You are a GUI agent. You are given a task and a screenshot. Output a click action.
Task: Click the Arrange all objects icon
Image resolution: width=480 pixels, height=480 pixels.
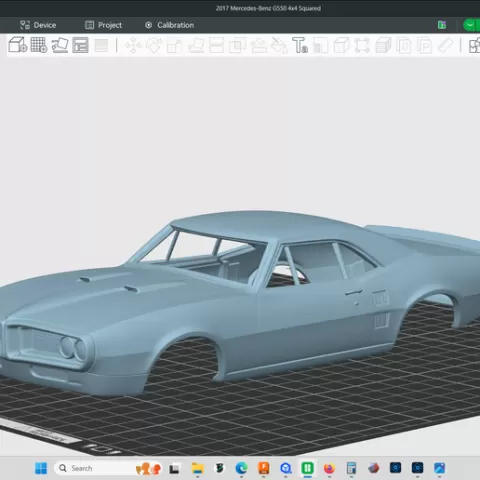[x=80, y=45]
